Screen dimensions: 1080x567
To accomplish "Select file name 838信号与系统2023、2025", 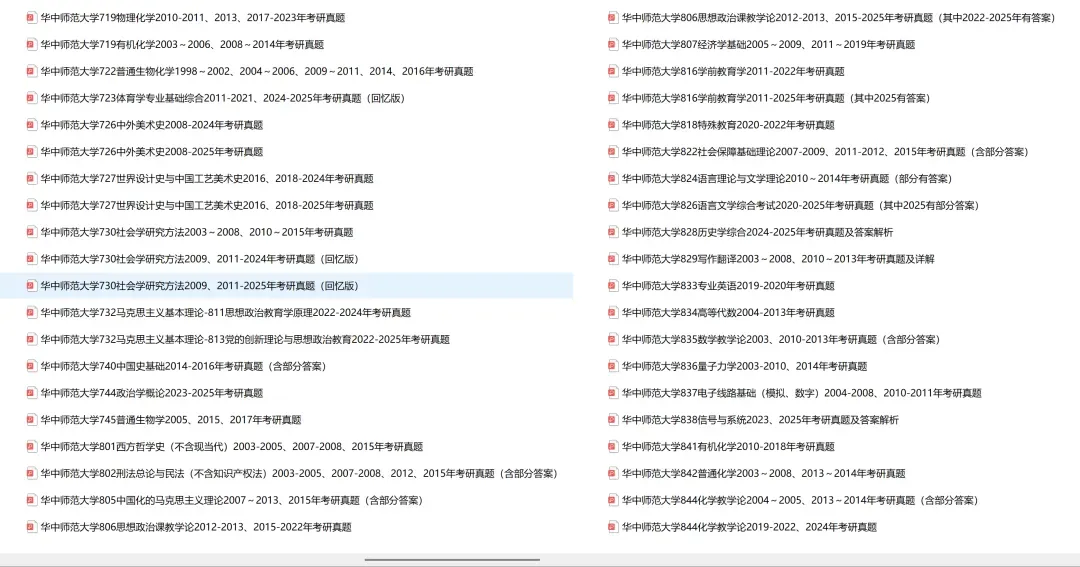I will pos(760,420).
